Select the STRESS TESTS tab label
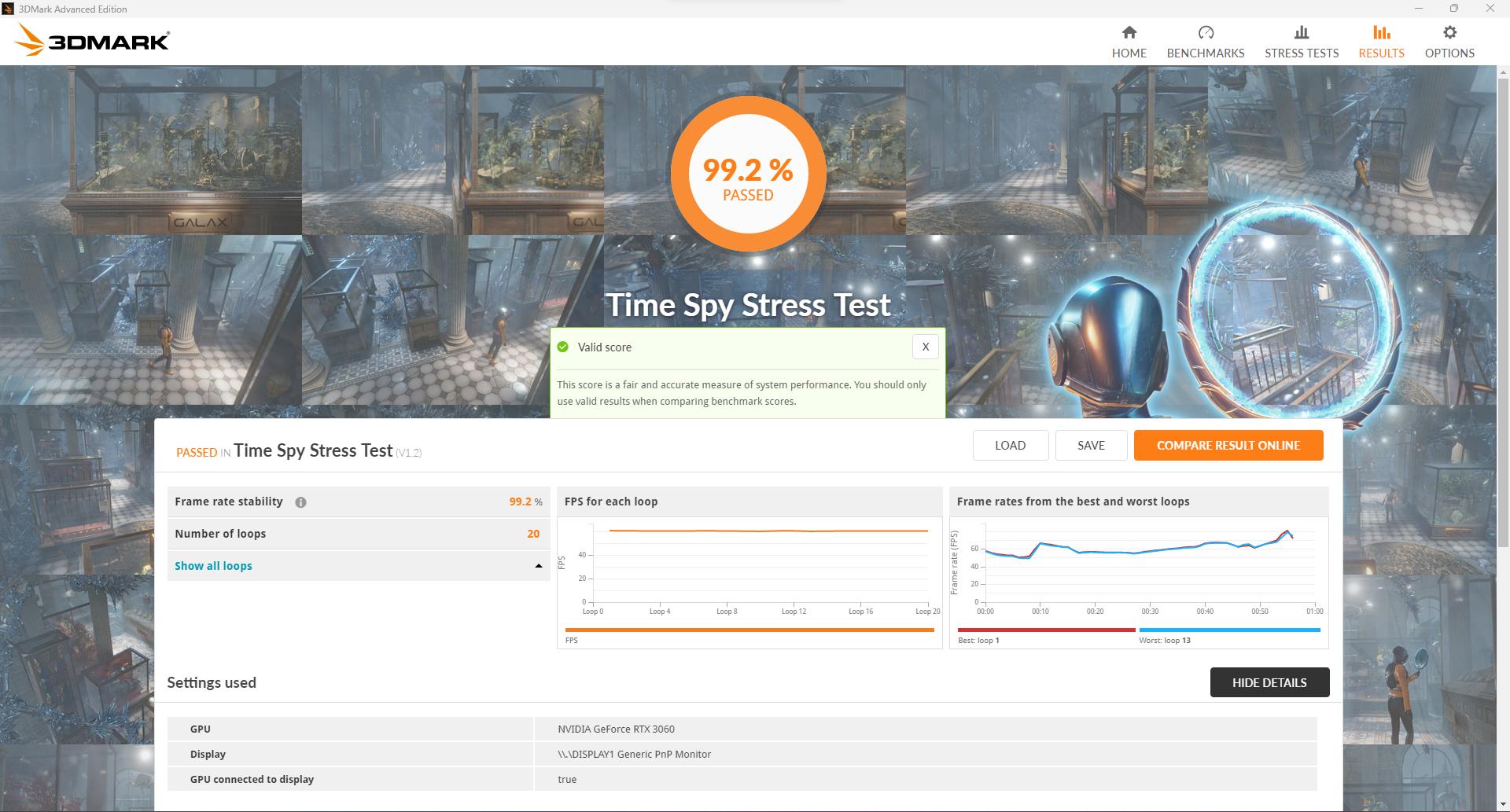The height and width of the screenshot is (812, 1510). coord(1302,53)
